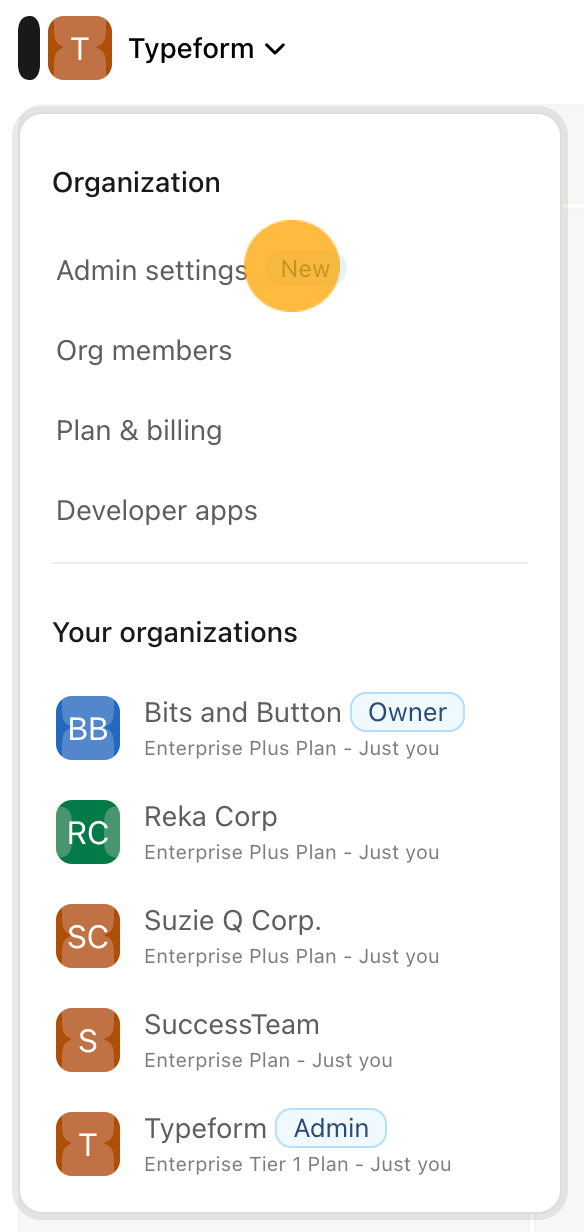The image size is (584, 1232).
Task: Open Developer apps
Action: 157,511
